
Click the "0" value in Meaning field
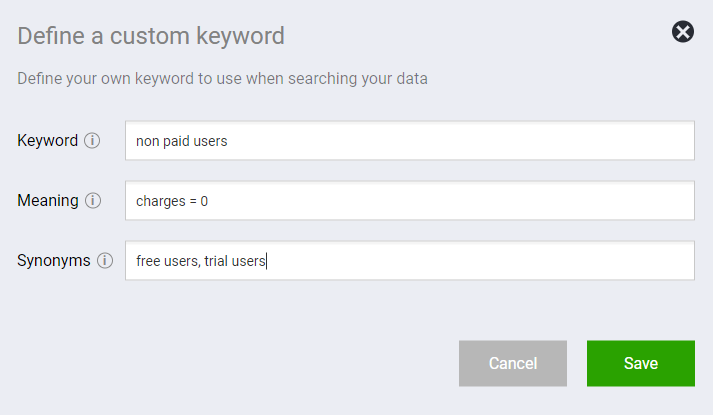pyautogui.click(x=204, y=201)
